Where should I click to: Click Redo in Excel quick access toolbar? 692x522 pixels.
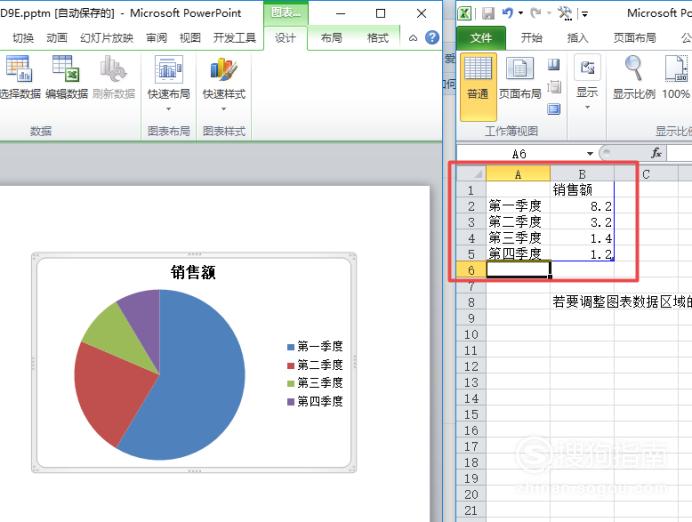pos(535,13)
